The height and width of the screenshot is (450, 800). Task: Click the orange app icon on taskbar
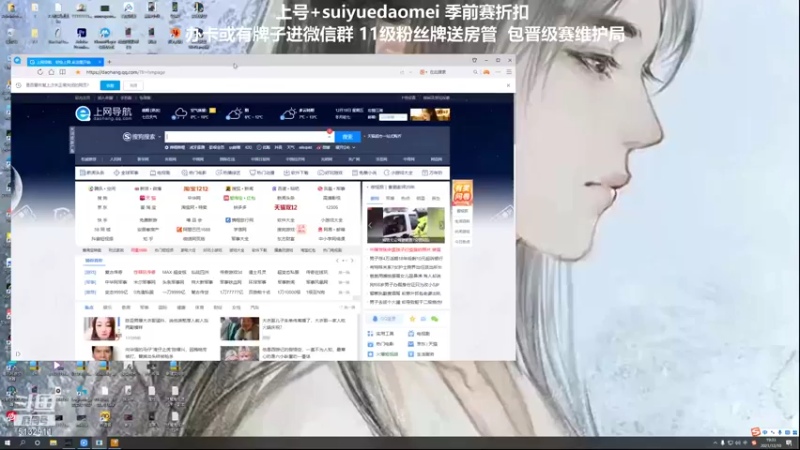tap(114, 443)
